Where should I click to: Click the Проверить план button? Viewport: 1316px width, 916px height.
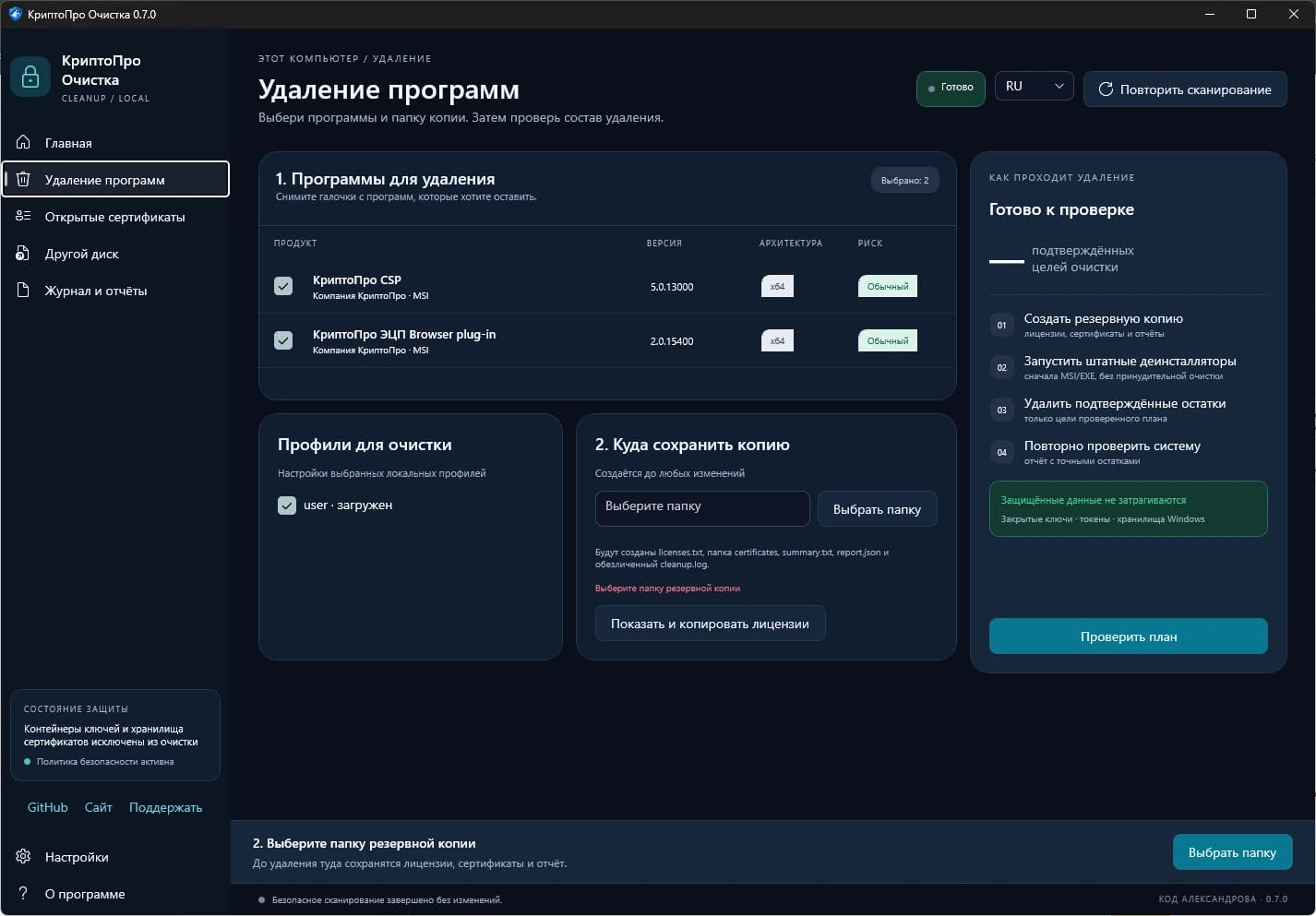[1128, 636]
